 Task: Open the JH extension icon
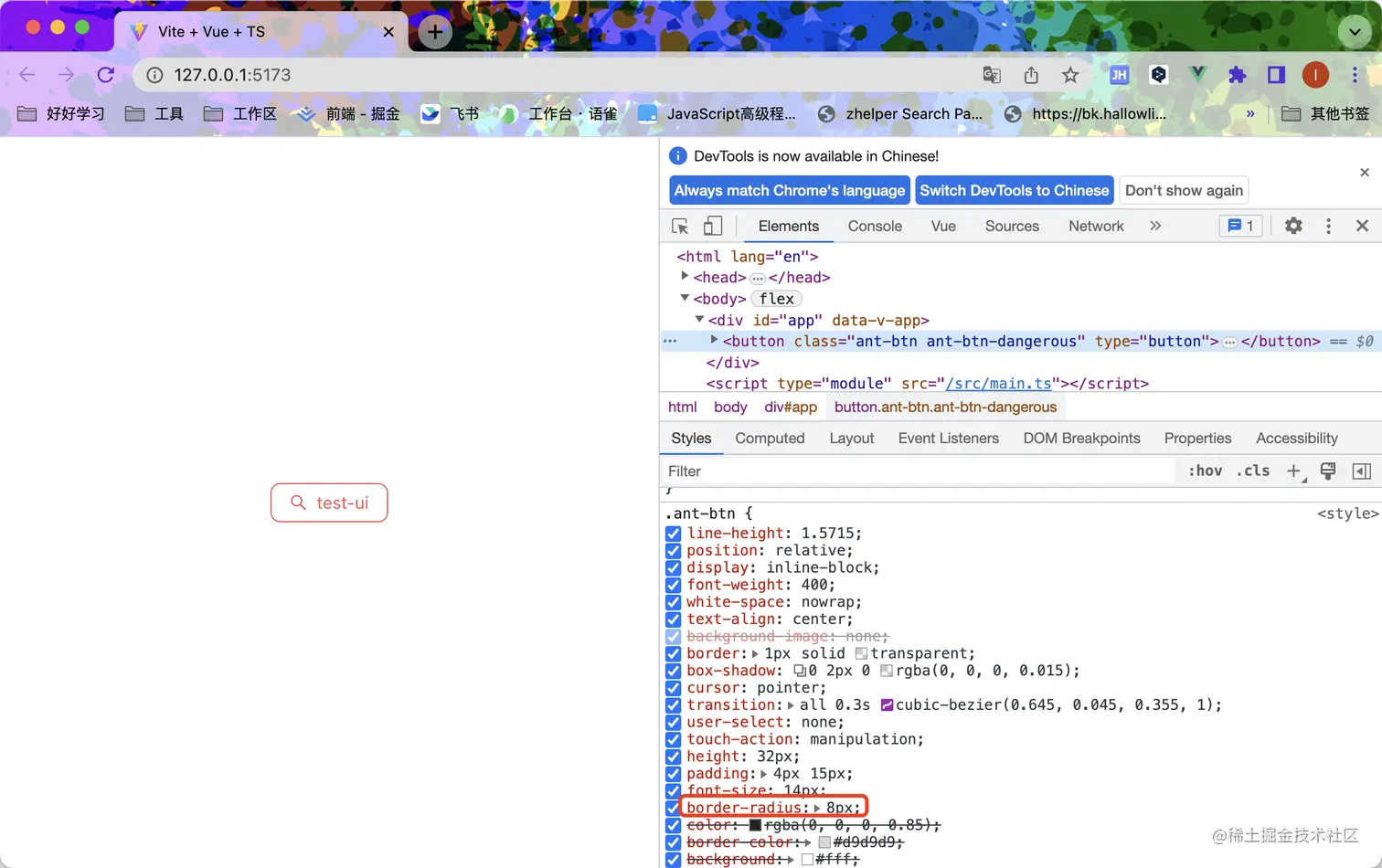click(1119, 75)
